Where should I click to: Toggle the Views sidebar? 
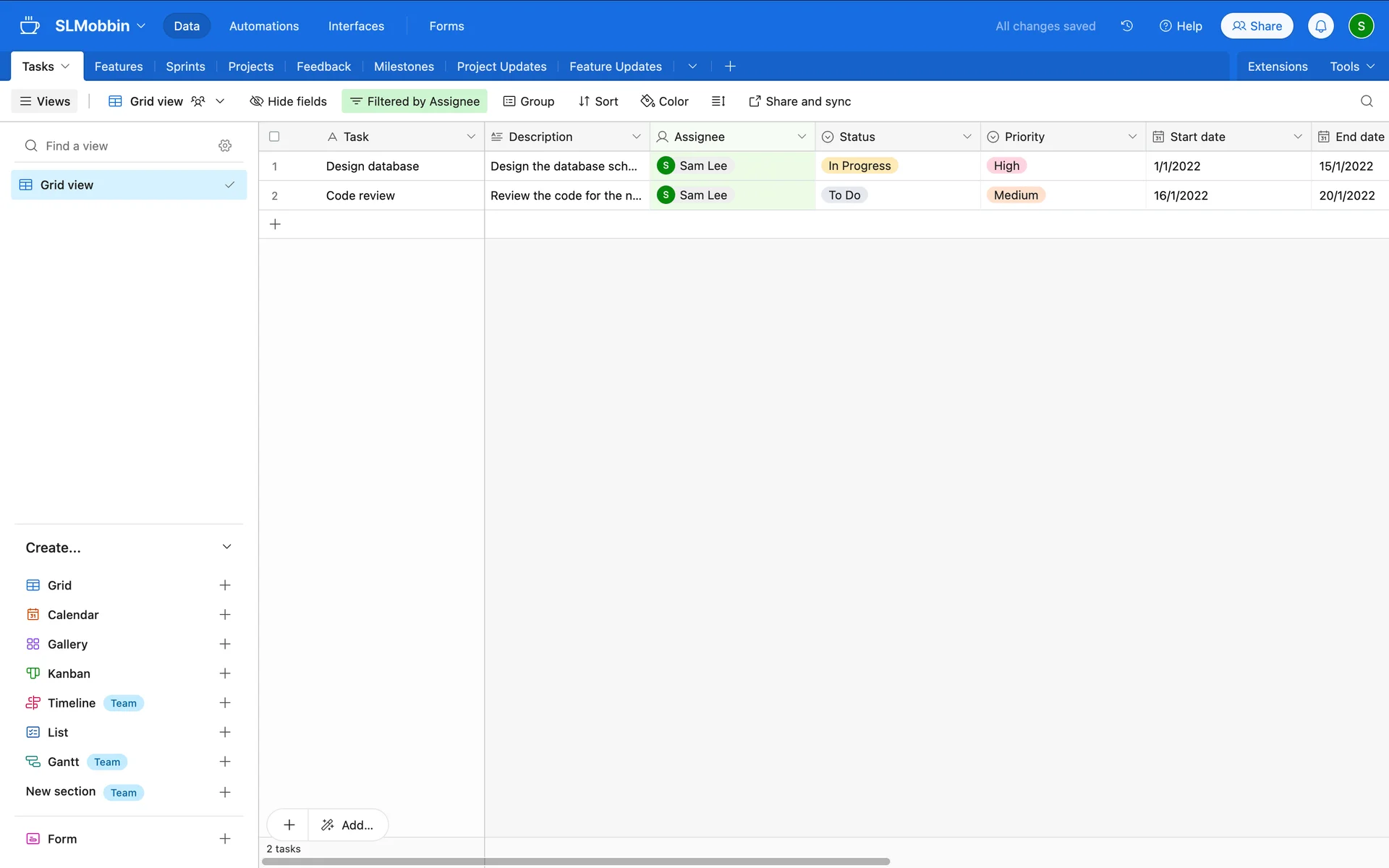tap(45, 101)
